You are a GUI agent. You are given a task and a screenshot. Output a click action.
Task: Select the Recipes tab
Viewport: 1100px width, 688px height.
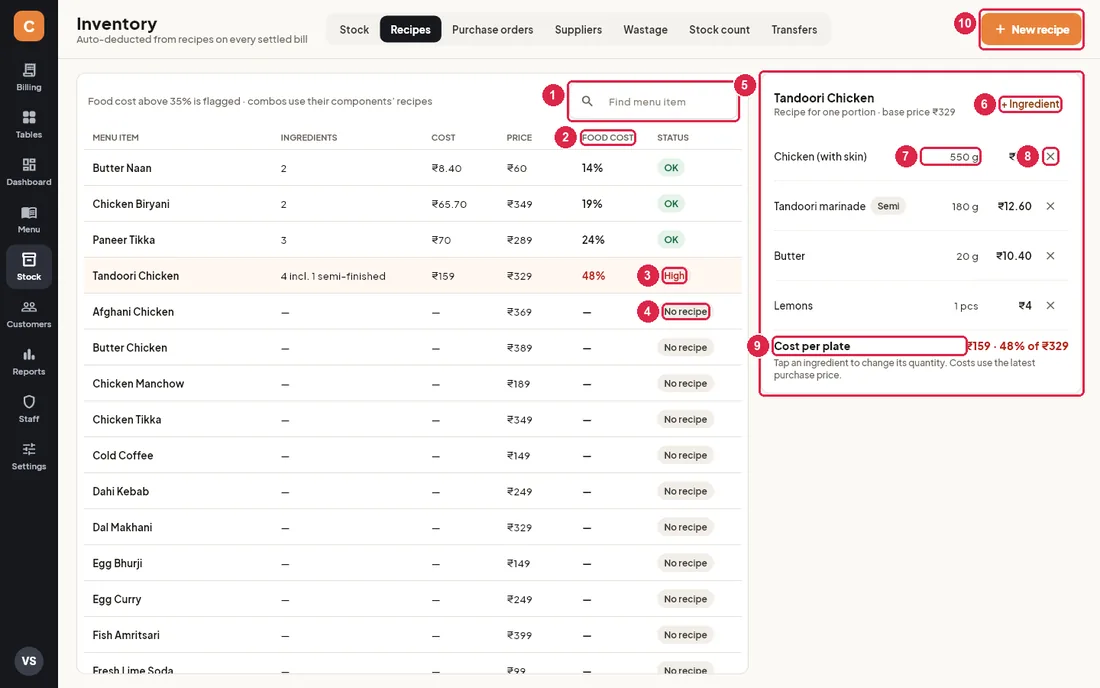click(410, 29)
